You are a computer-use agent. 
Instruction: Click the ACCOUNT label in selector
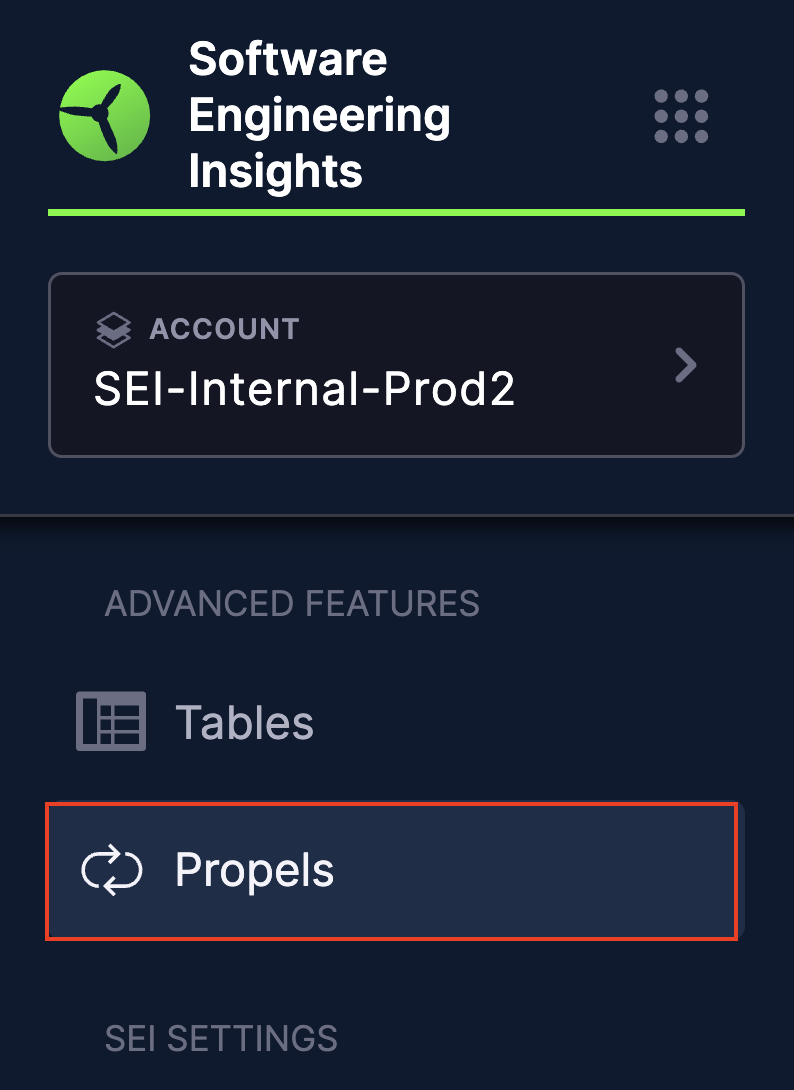pos(224,329)
